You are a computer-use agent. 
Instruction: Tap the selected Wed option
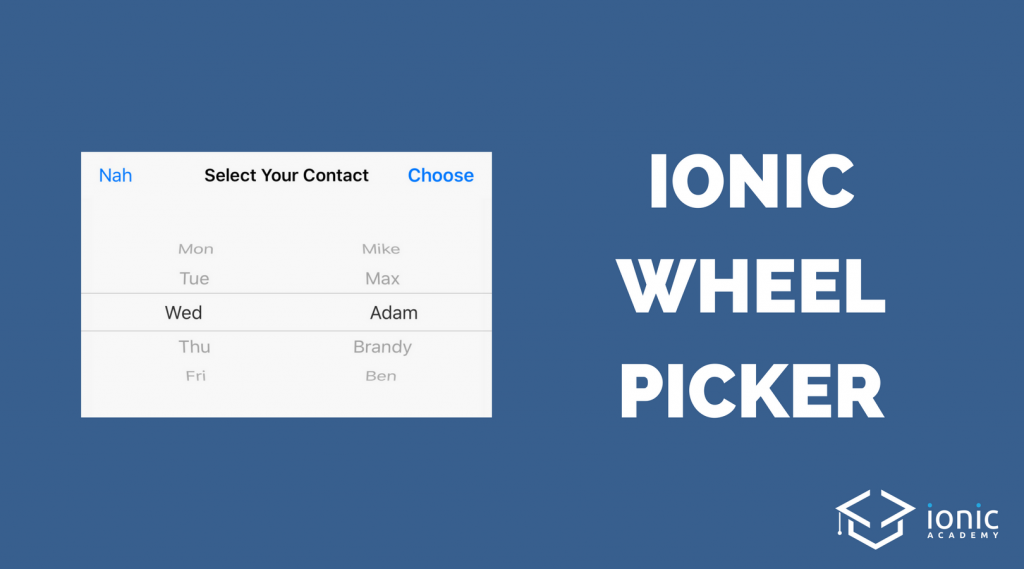[184, 313]
